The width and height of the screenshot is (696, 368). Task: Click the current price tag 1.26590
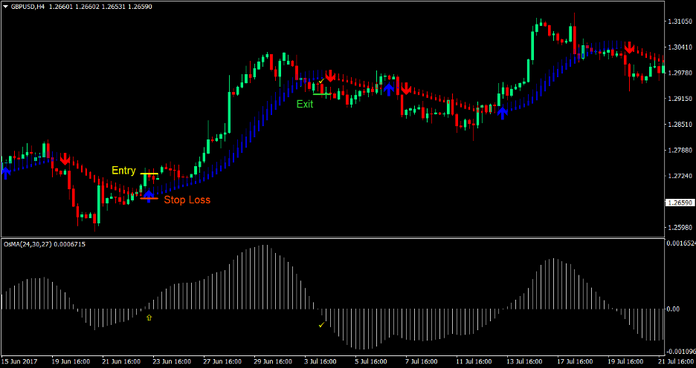coord(680,202)
